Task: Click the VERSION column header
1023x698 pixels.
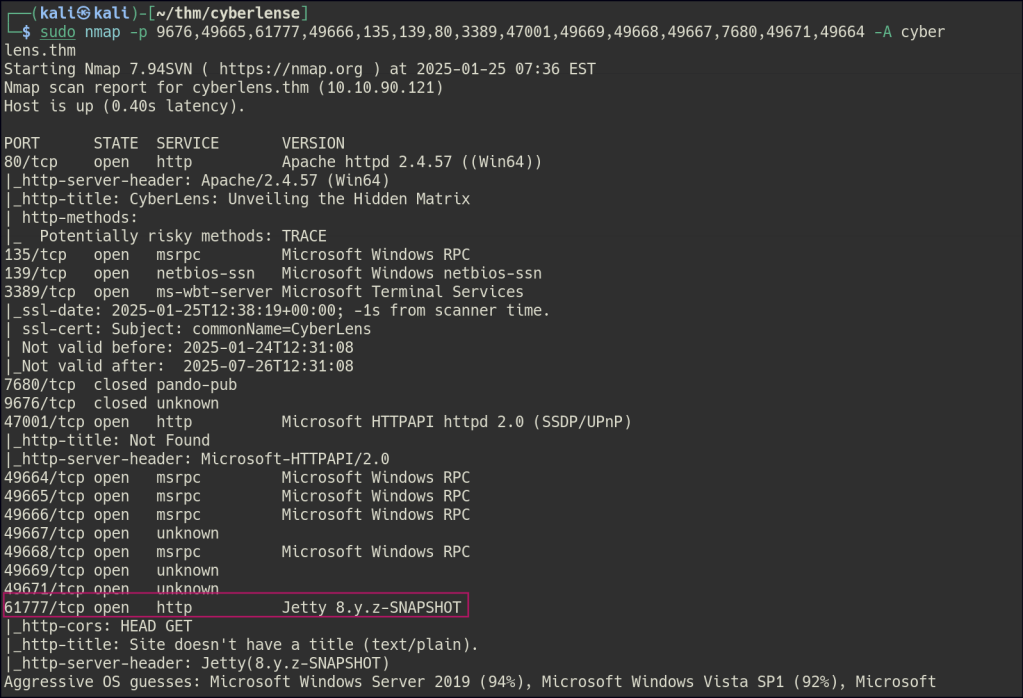Action: pyautogui.click(x=313, y=144)
